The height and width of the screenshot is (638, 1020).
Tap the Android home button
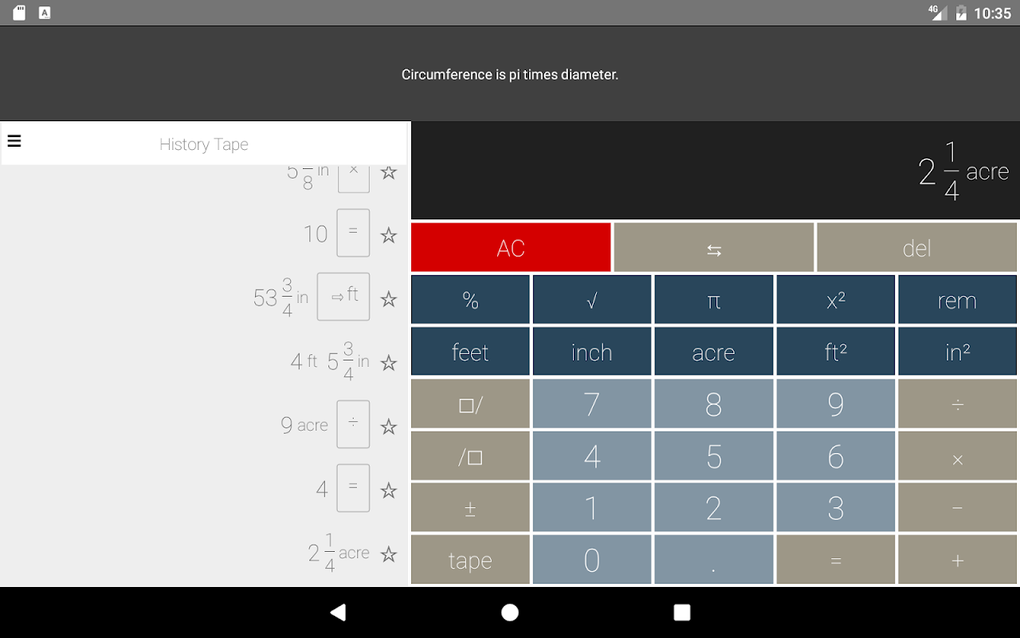tap(510, 611)
